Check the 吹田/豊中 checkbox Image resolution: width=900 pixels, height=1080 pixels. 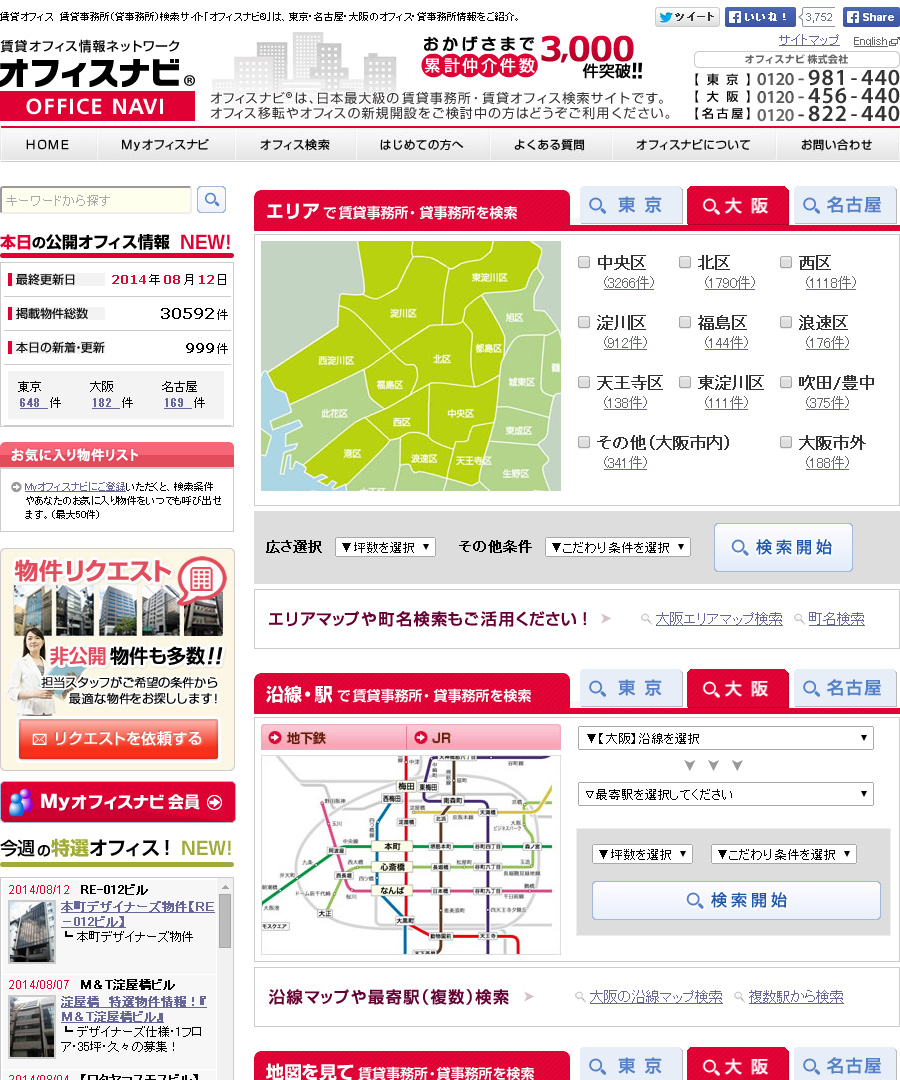786,382
